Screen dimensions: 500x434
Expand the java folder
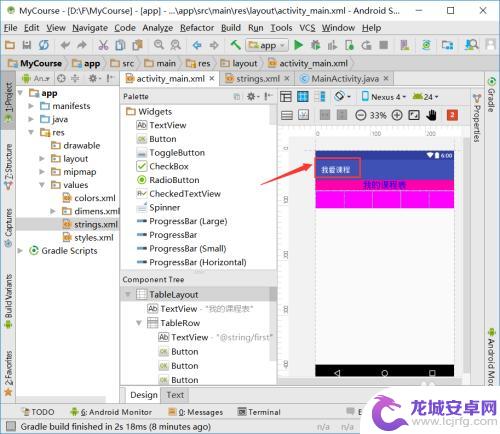tap(31, 119)
